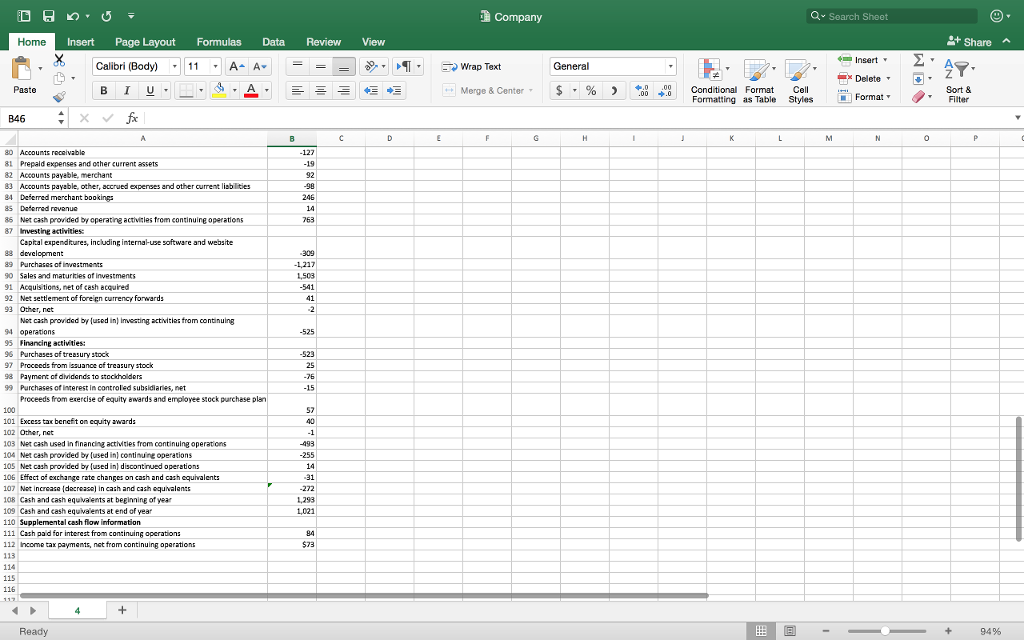Open the Review tab
Screen dimensions: 1024x640
tap(323, 42)
